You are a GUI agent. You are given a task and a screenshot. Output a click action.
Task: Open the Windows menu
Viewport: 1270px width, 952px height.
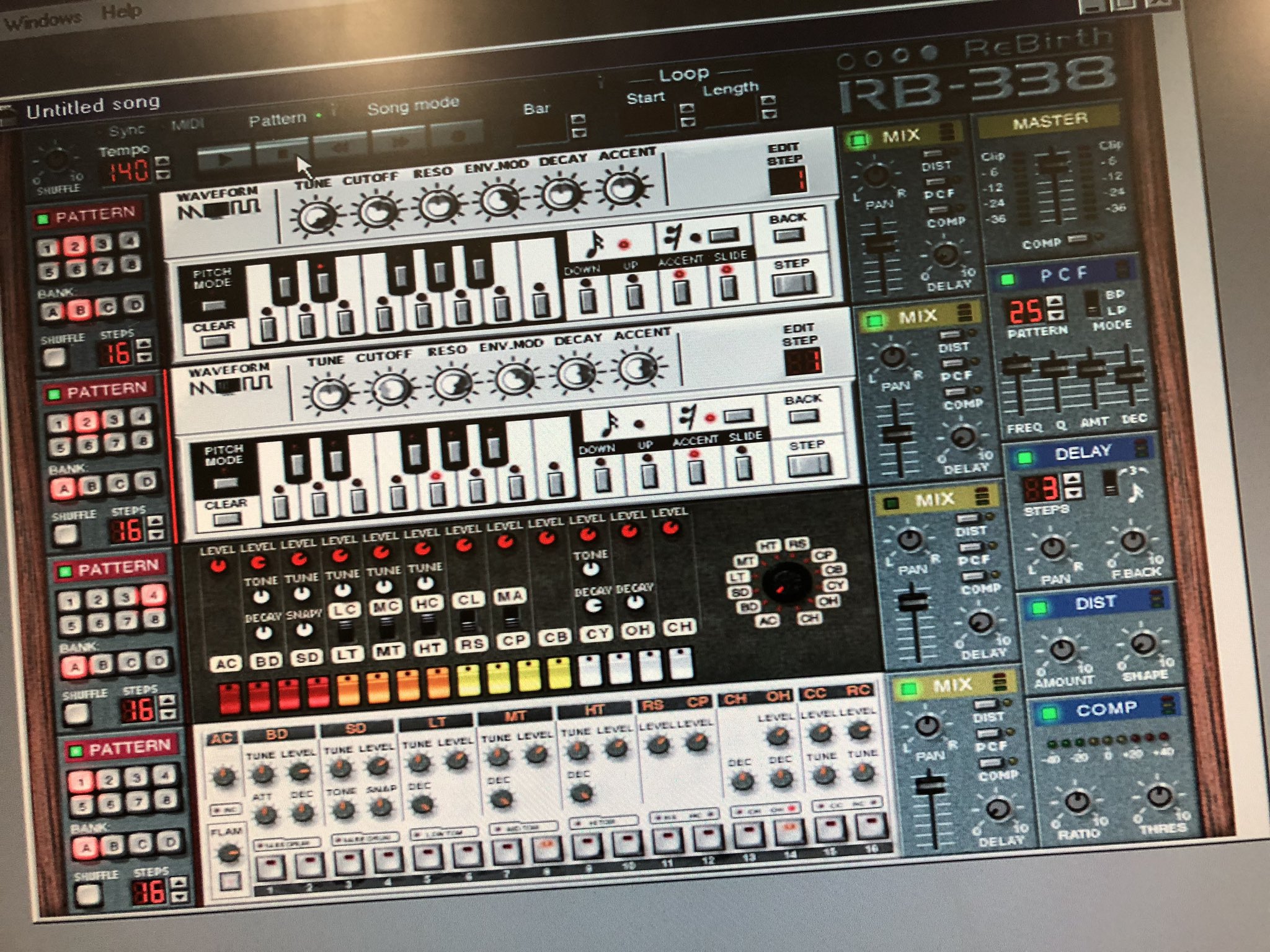pyautogui.click(x=42, y=20)
